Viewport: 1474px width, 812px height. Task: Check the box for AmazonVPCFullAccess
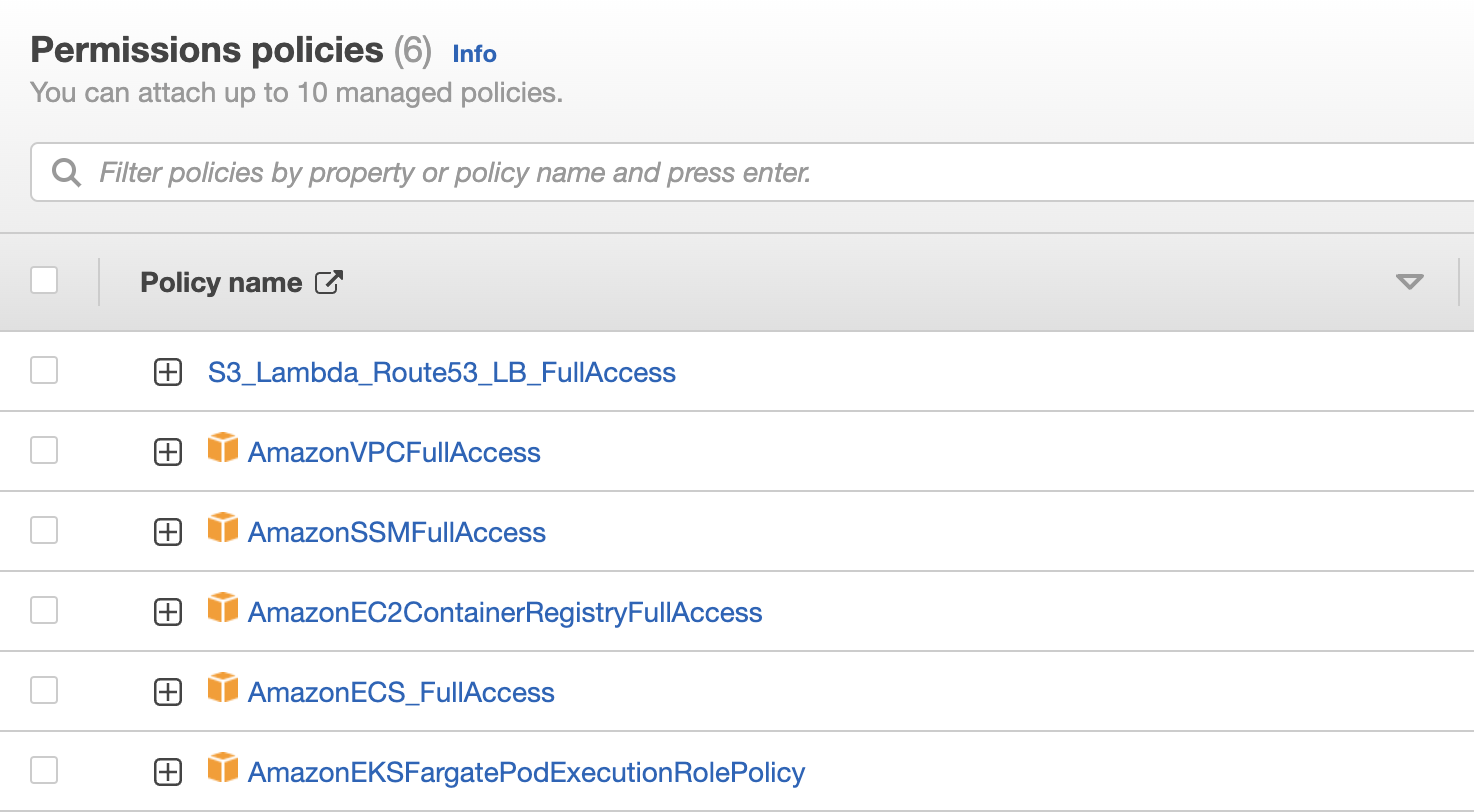pyautogui.click(x=44, y=451)
